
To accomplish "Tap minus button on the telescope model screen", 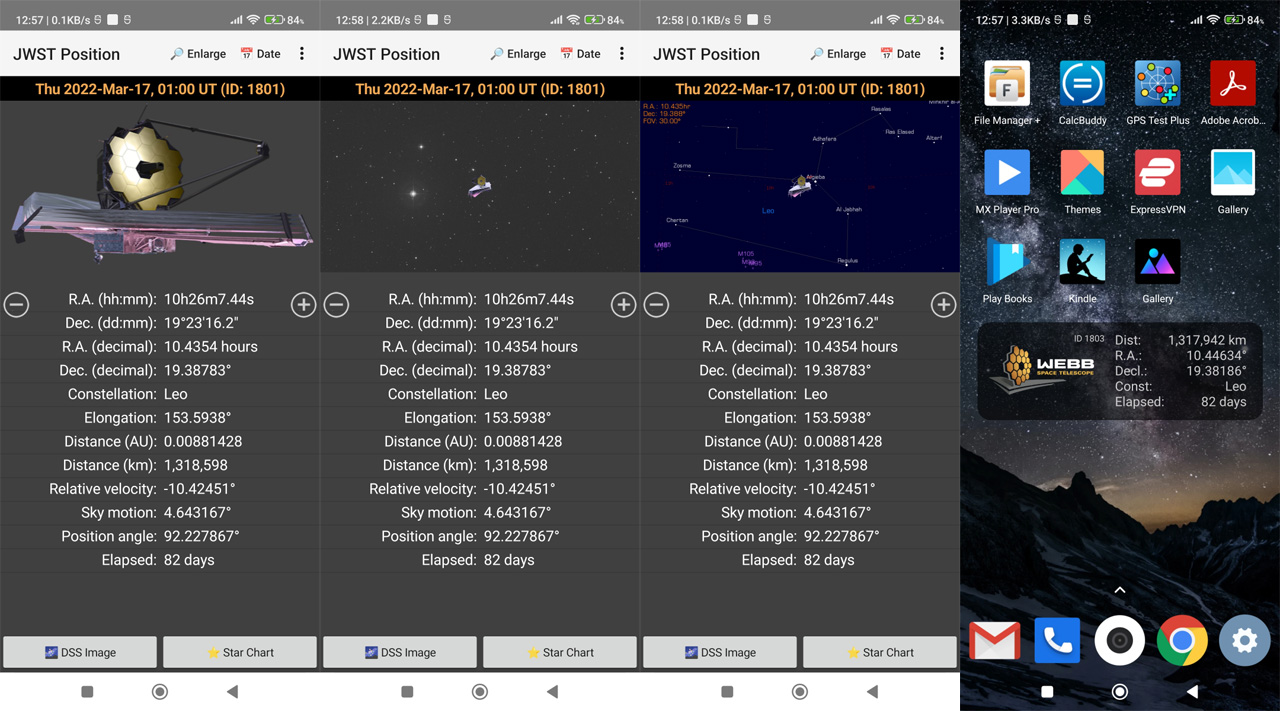I will 17,305.
